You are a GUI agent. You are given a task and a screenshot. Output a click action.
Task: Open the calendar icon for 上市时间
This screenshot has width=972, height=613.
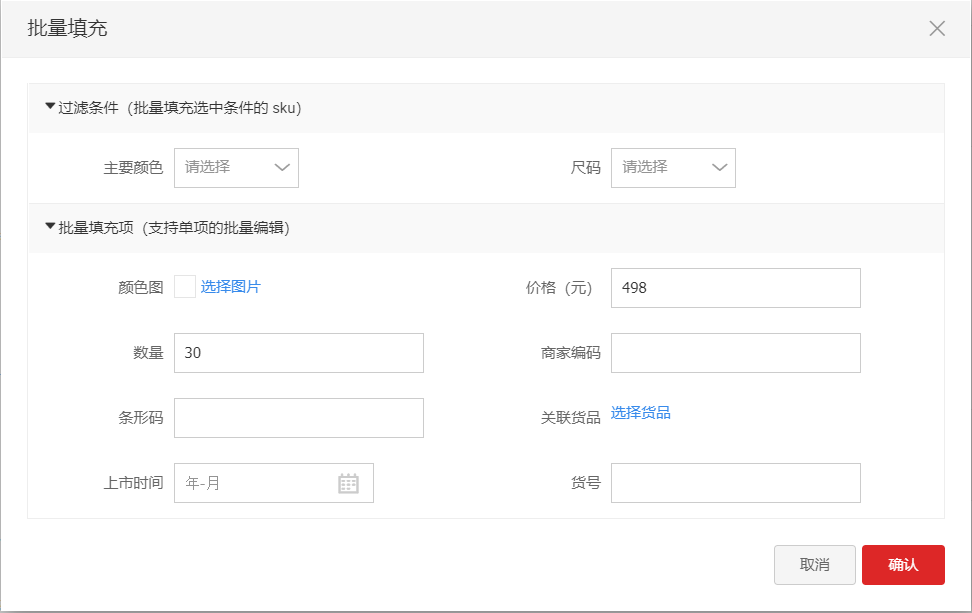348,483
